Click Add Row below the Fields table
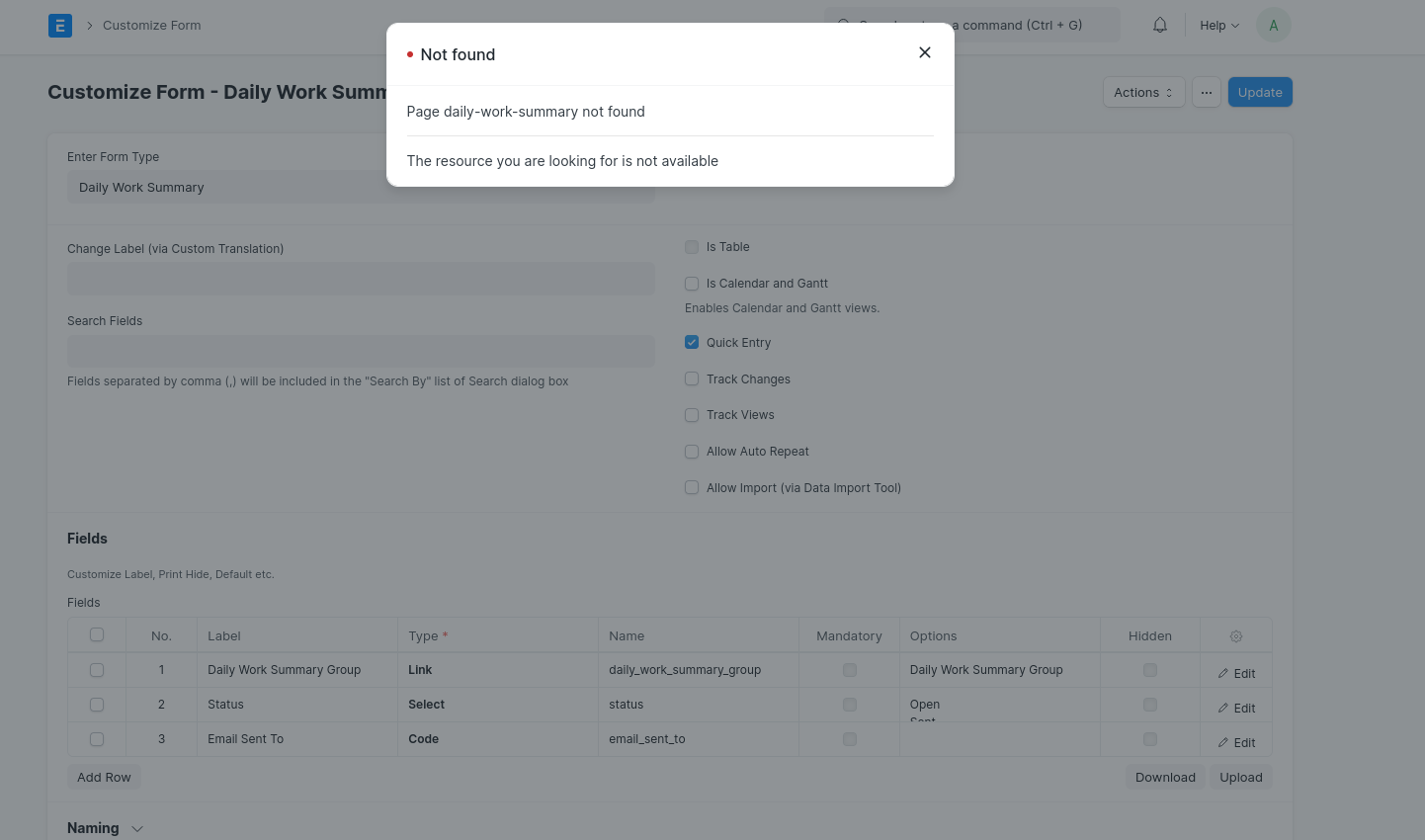 pos(104,777)
